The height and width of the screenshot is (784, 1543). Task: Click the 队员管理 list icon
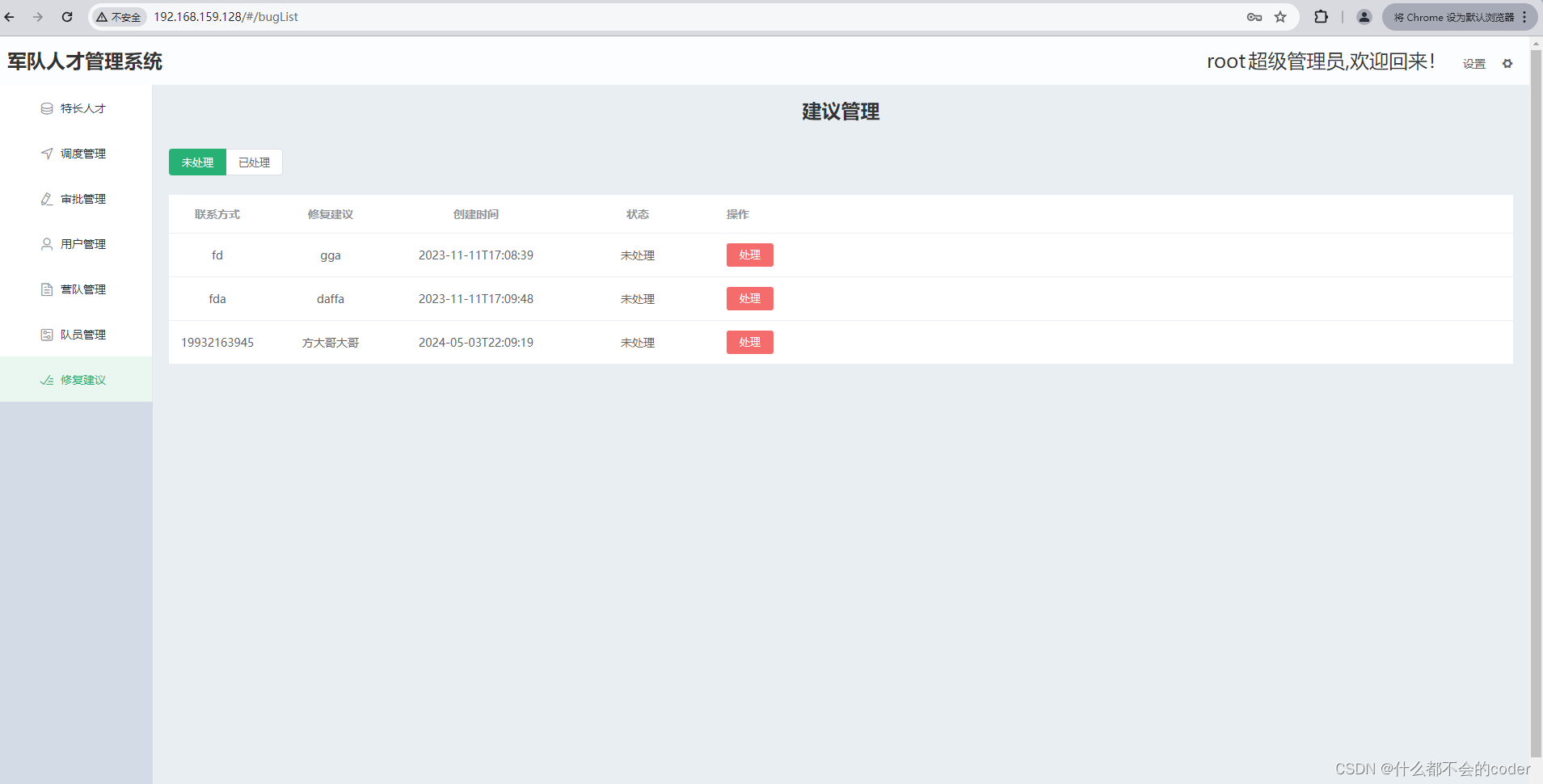click(47, 335)
